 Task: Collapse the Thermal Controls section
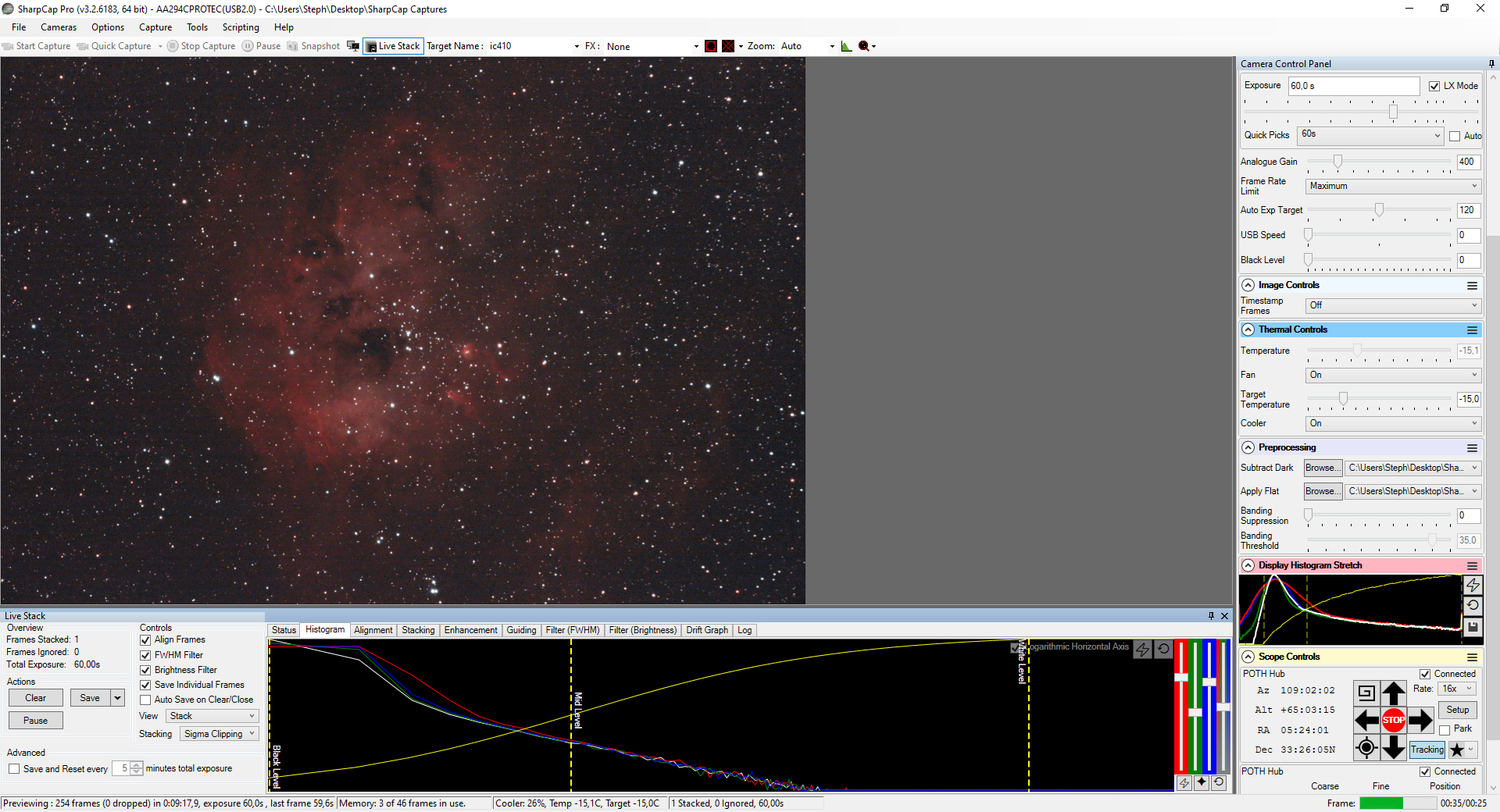click(1248, 329)
